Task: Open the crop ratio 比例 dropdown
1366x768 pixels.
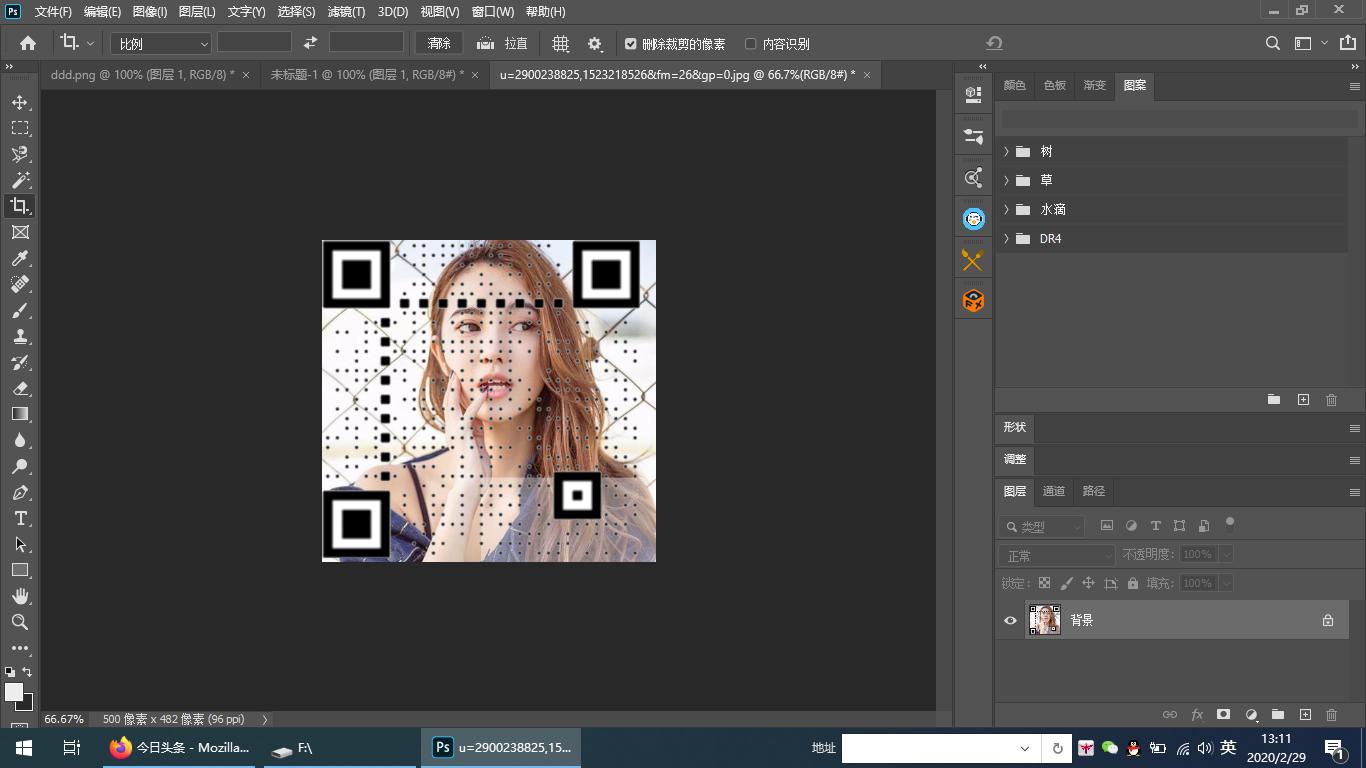Action: pos(162,44)
